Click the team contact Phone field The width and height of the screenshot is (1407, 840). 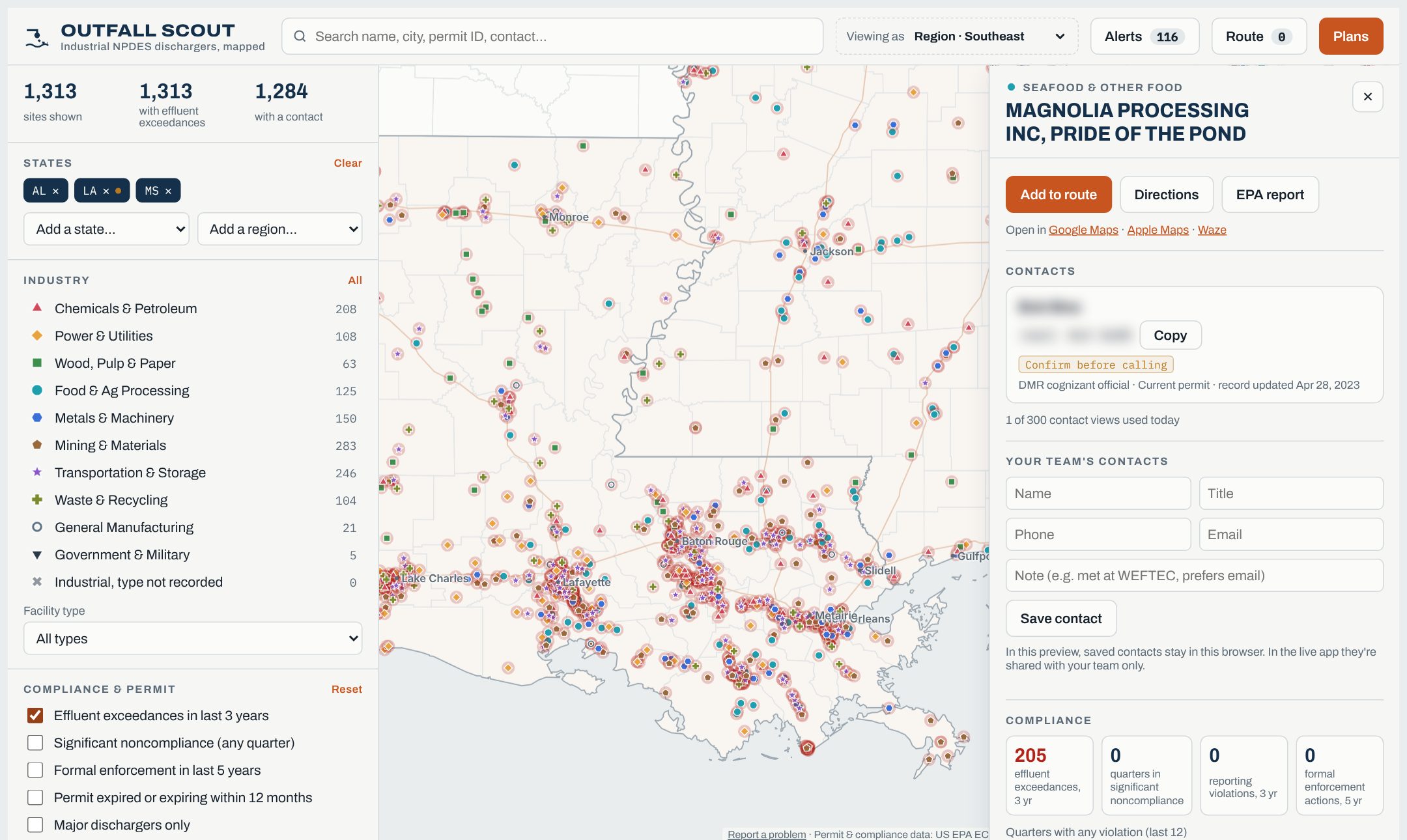pos(1098,535)
